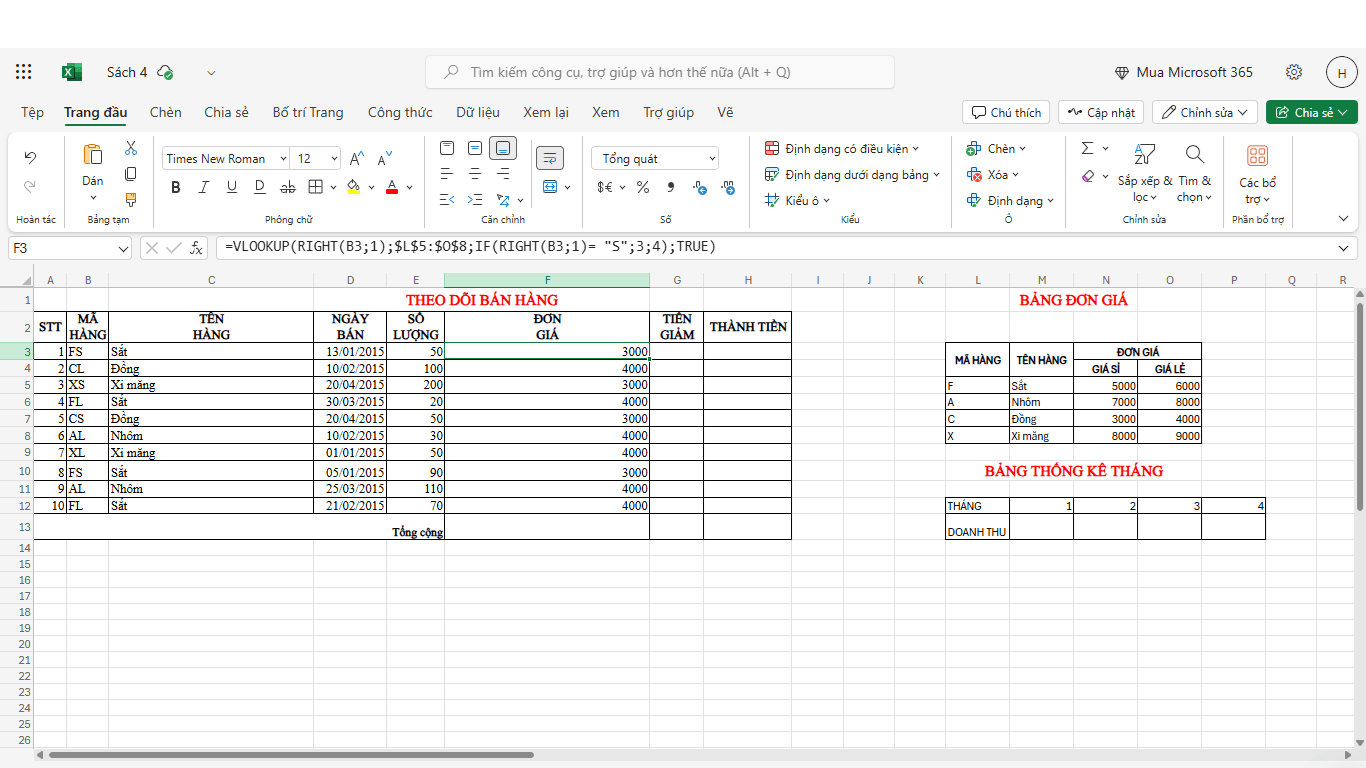Toggle Bold formatting

[x=176, y=187]
